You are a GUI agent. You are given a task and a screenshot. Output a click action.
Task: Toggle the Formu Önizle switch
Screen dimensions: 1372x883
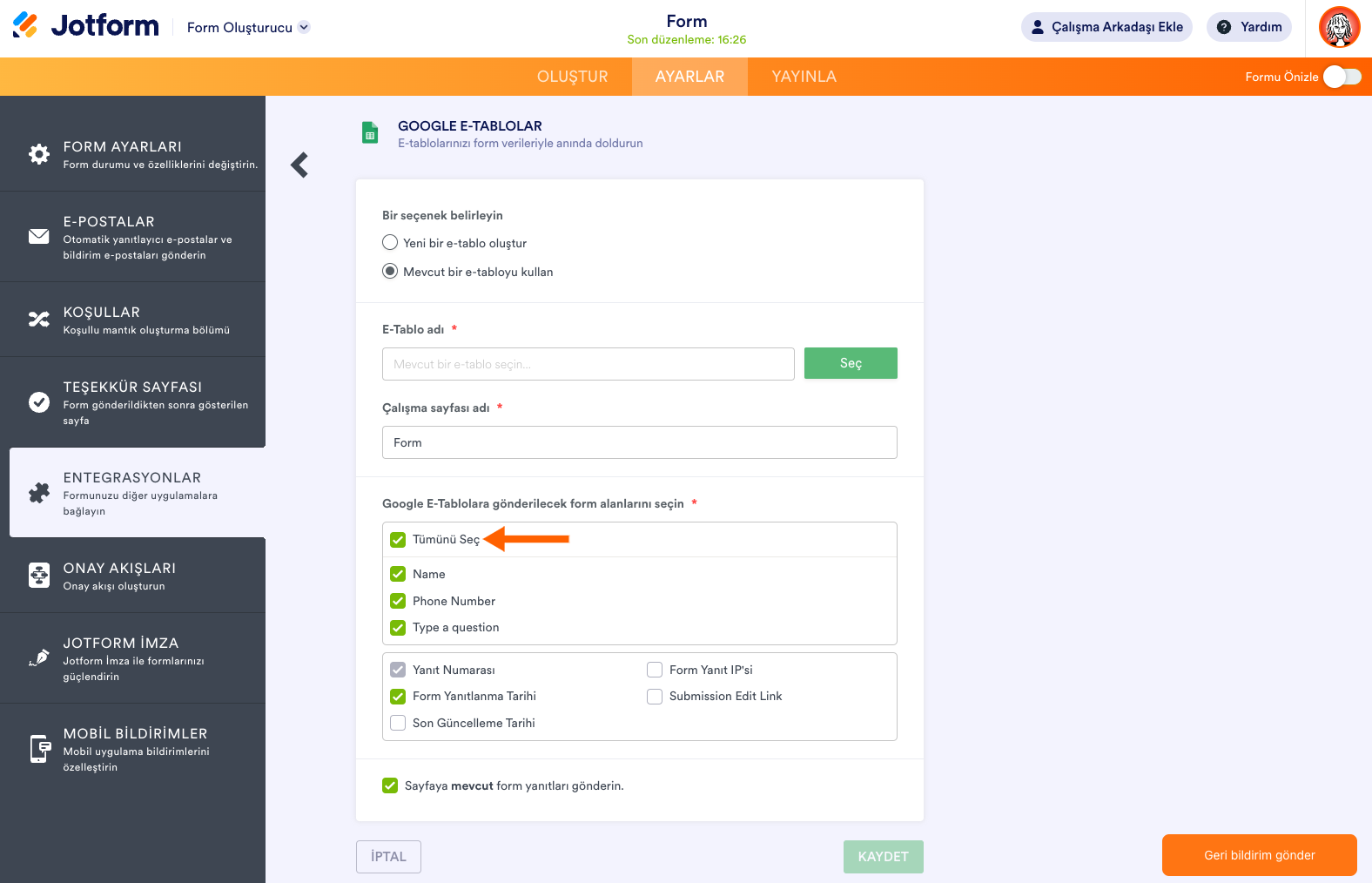pos(1342,77)
